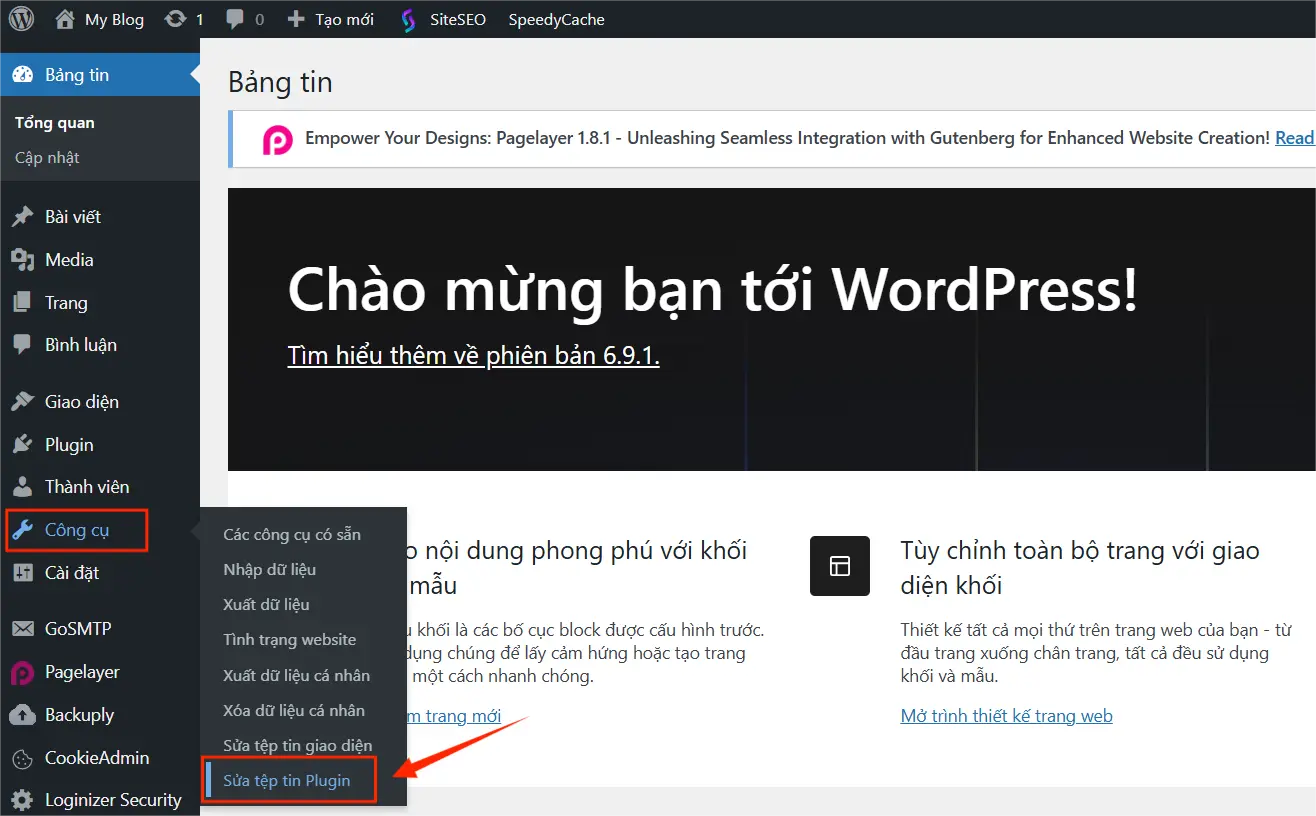Click the Backuply cloud icon
Screen dimensions: 1316x816
[22, 715]
